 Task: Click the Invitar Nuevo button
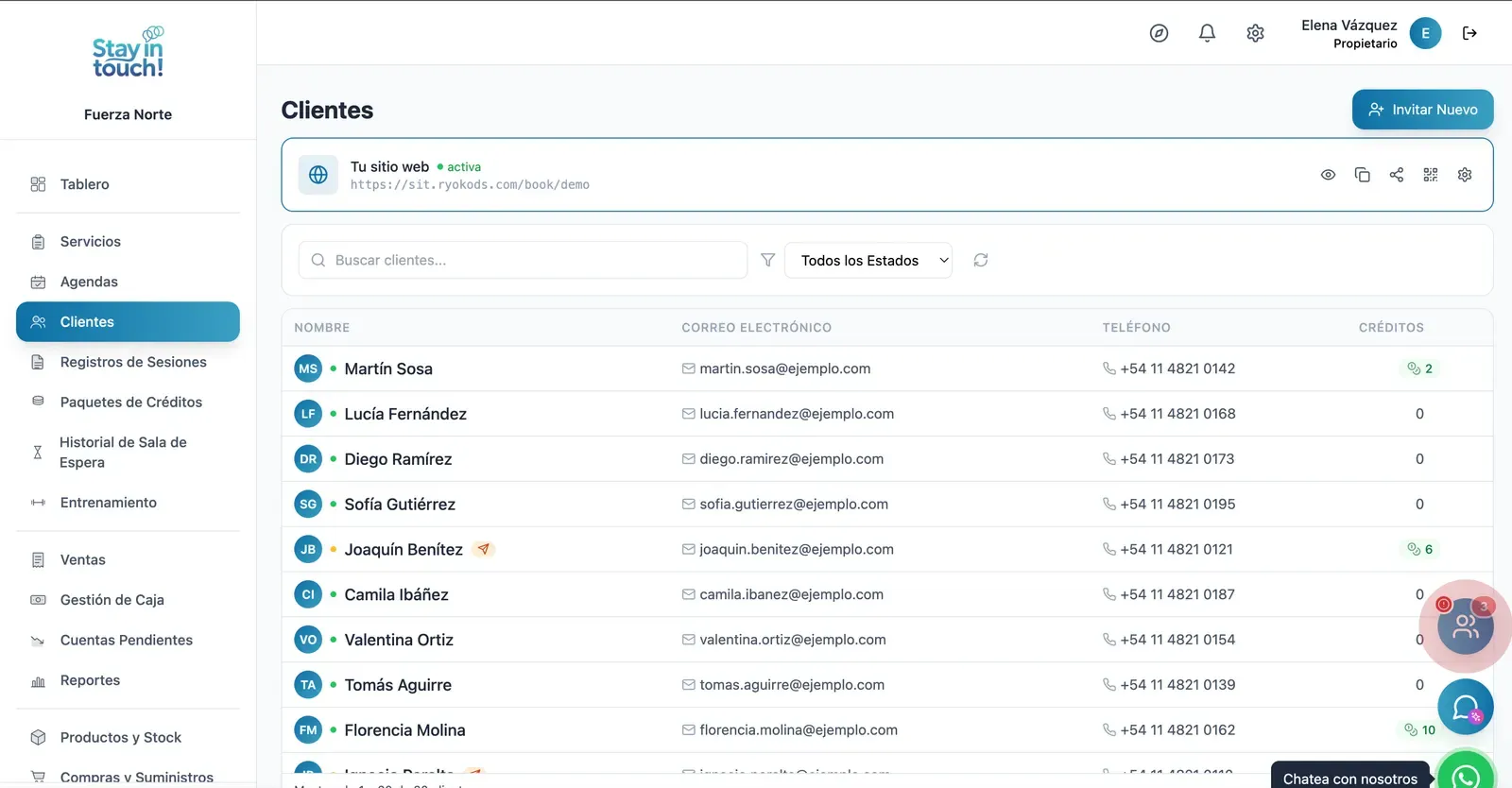tap(1422, 110)
